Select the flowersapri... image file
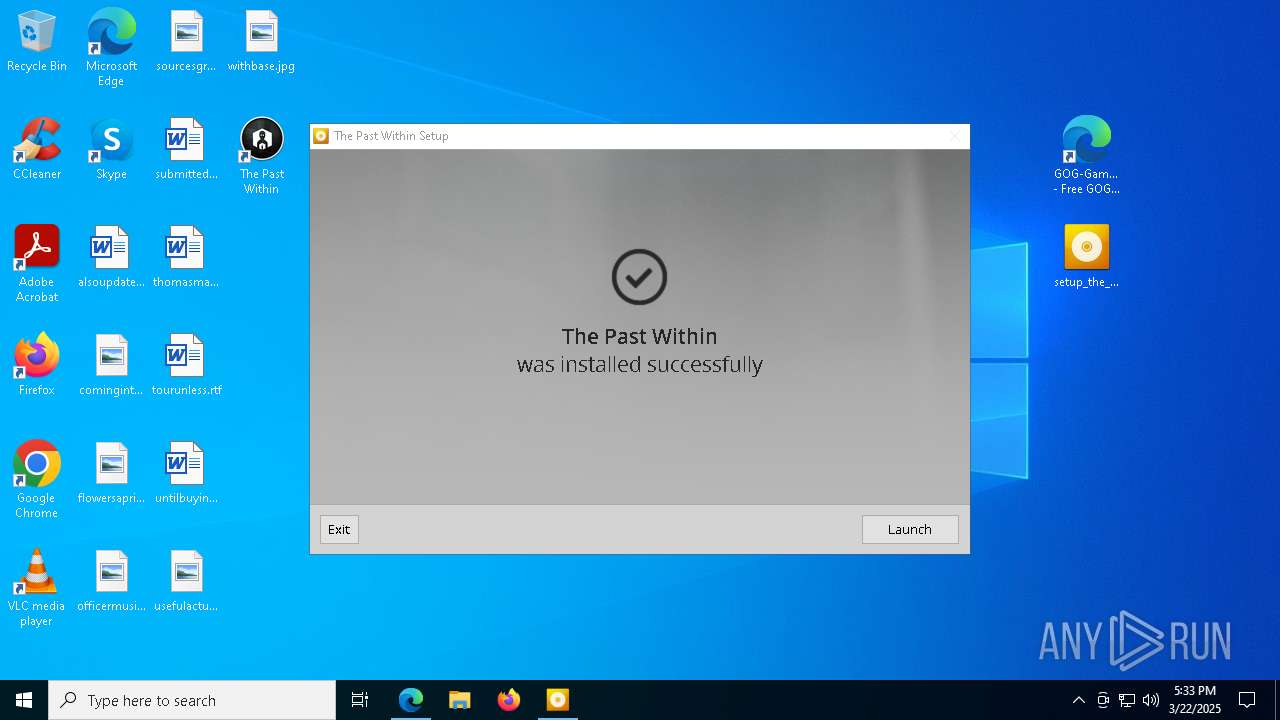 [111, 473]
